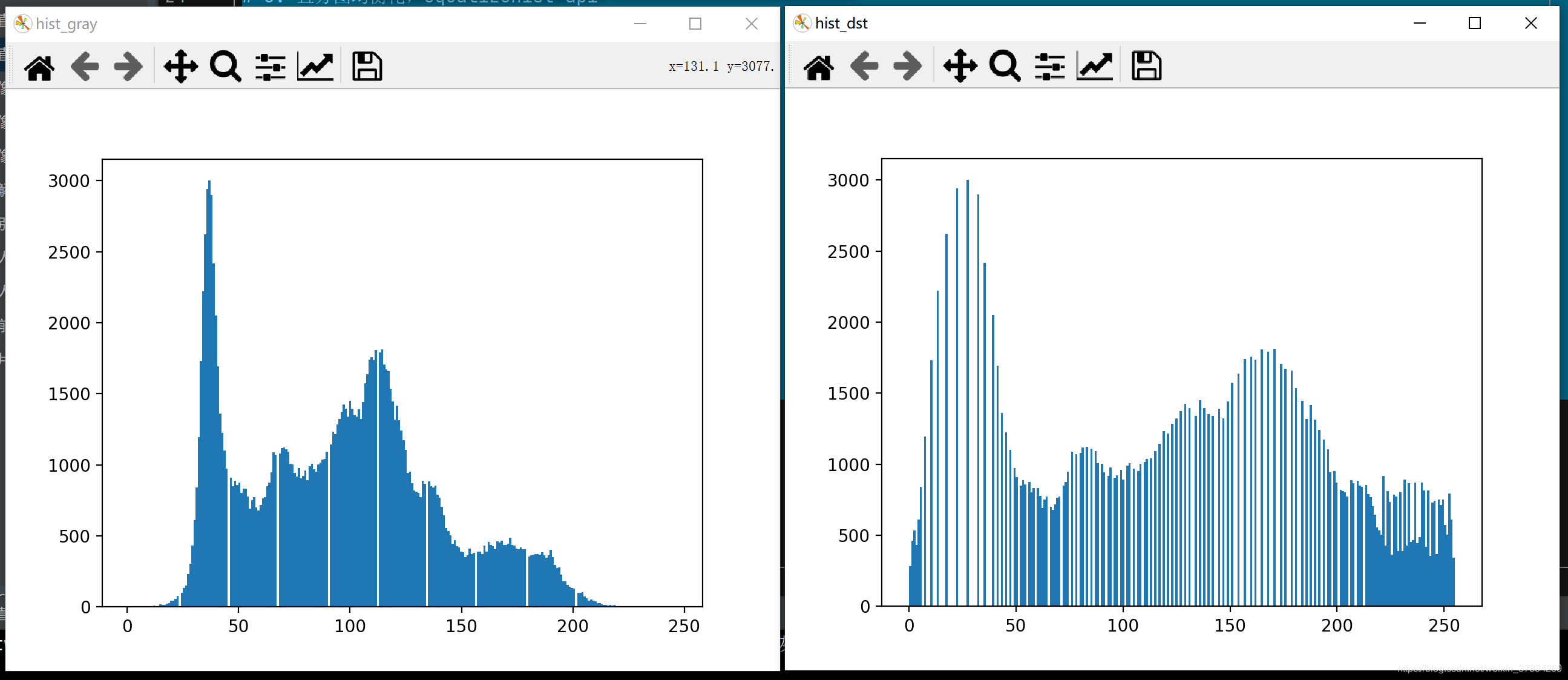Click the hist_gray histogram plot area
This screenshot has height=680, width=1568.
tap(402, 383)
